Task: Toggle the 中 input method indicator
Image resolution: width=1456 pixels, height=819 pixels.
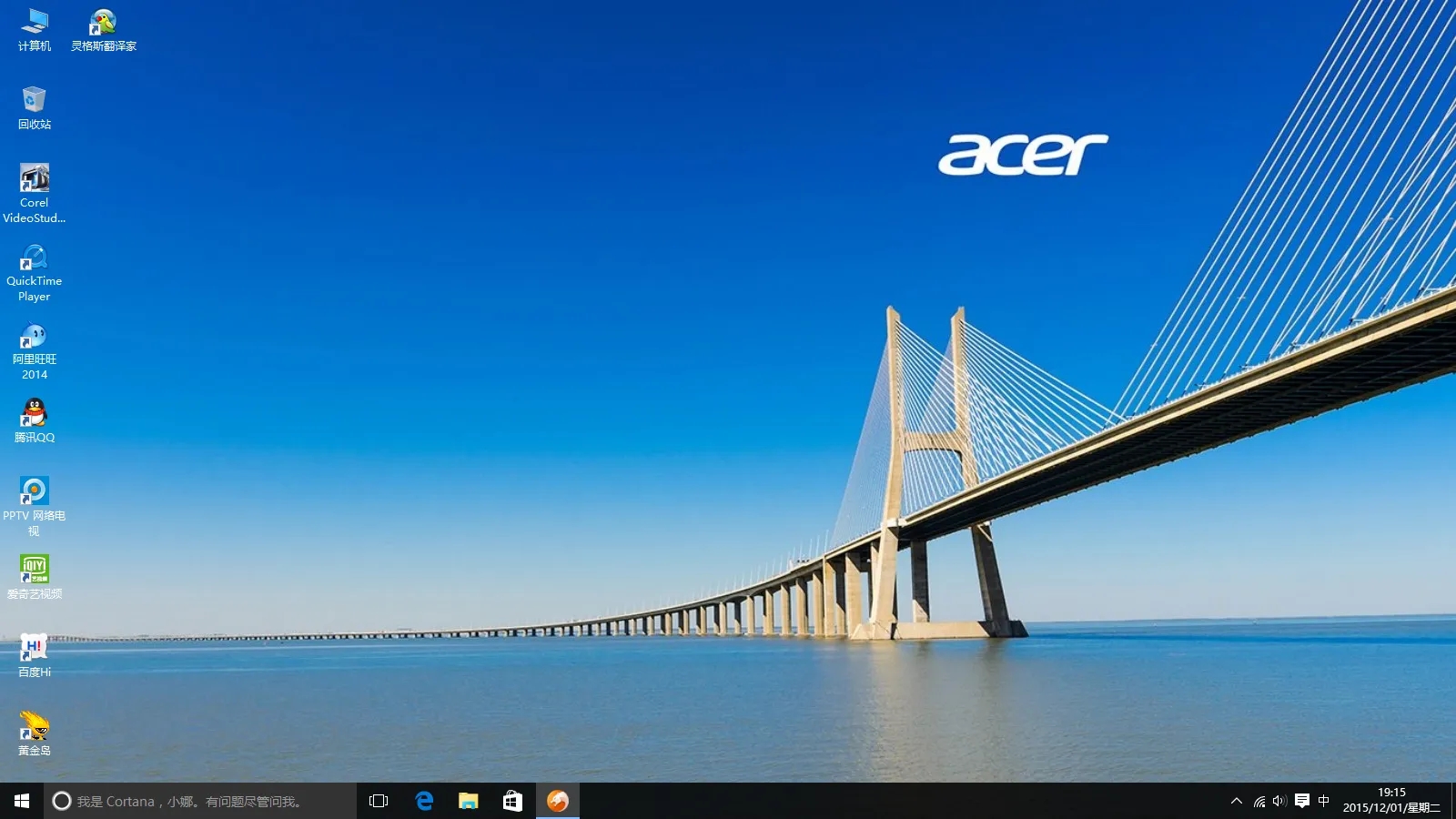Action: 1324,801
